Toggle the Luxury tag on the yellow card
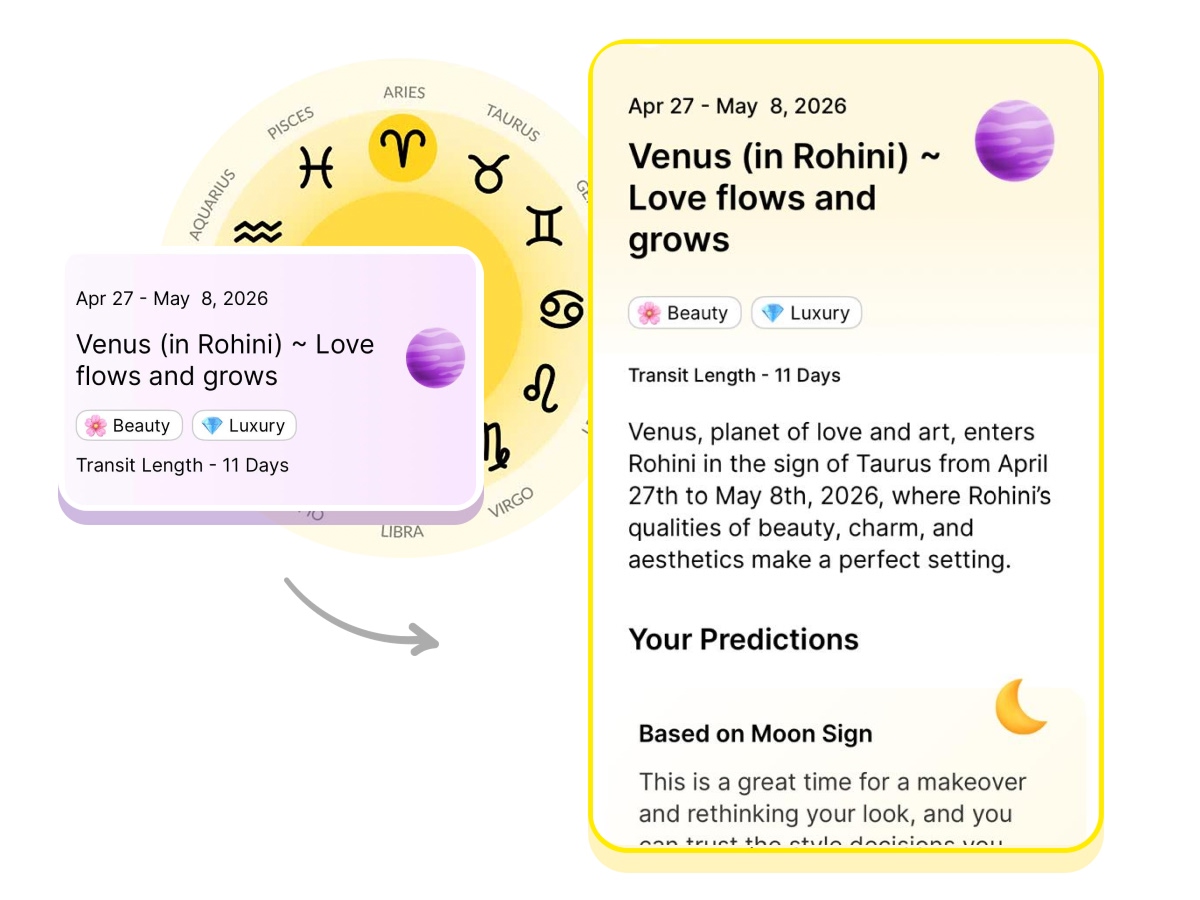The height and width of the screenshot is (900, 1200). coord(807,312)
